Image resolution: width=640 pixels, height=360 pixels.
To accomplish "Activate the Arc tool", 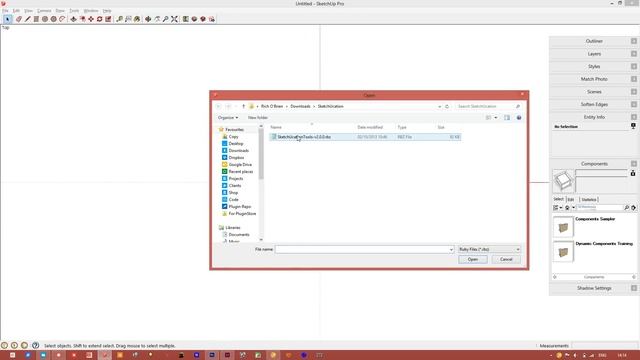I will pos(62,19).
